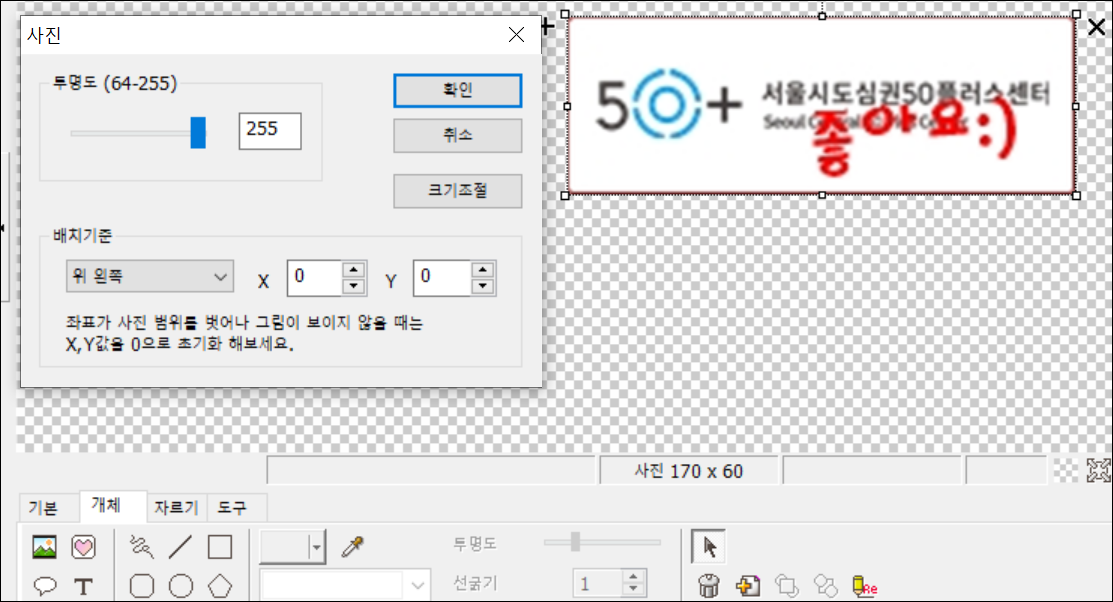Viewport: 1113px width, 602px height.
Task: Click the '사진 170 x 60' status text
Action: tap(689, 471)
